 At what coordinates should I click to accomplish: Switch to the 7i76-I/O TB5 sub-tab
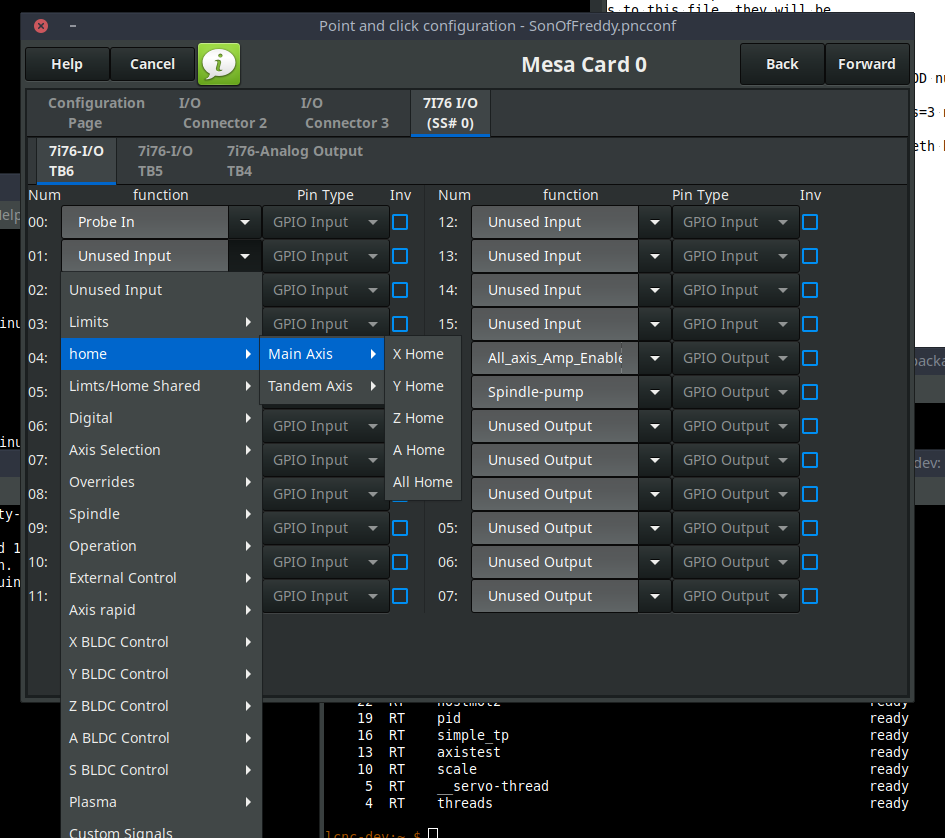(165, 161)
